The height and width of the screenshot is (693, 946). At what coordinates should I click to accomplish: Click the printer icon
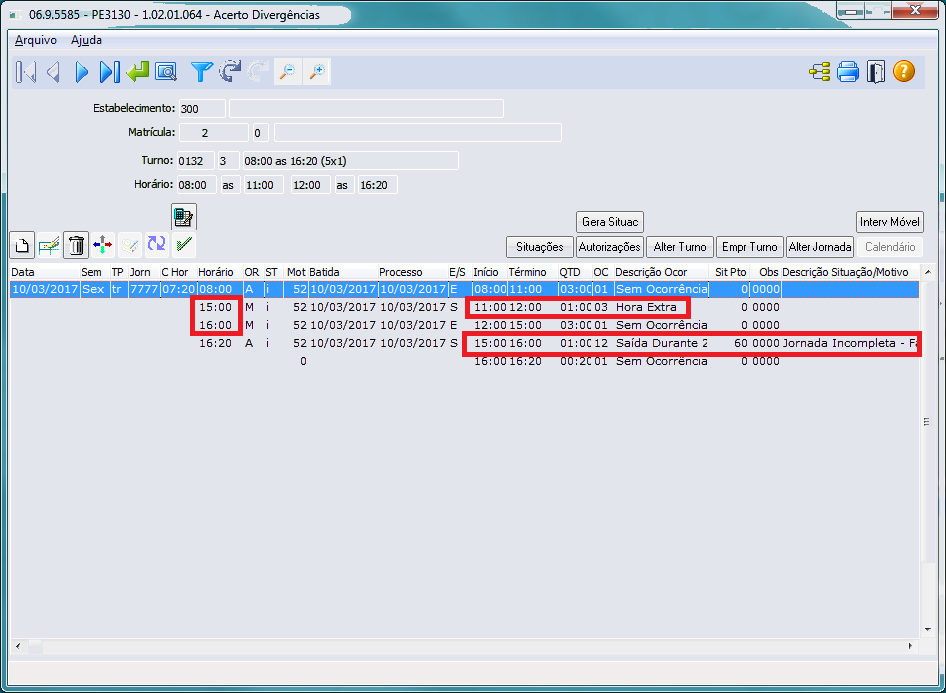click(x=848, y=72)
